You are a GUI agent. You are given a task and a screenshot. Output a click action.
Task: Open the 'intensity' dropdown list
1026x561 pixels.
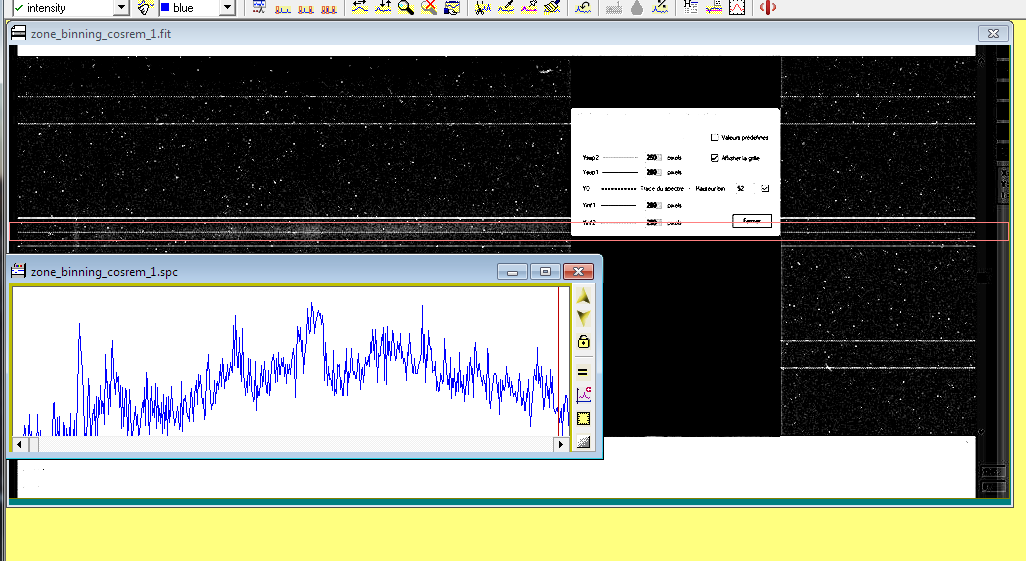tap(121, 8)
